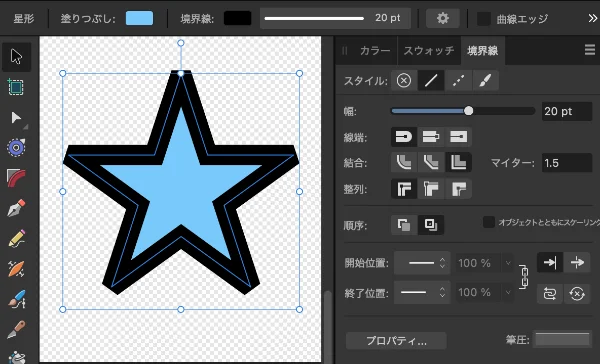Select the Node tool
Image resolution: width=600 pixels, height=364 pixels.
tap(16, 118)
